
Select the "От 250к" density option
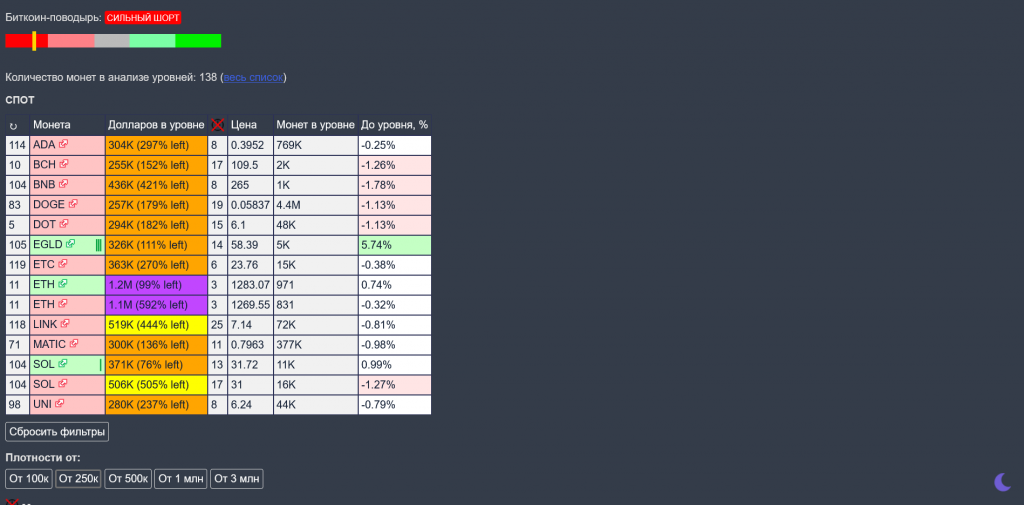tap(78, 479)
